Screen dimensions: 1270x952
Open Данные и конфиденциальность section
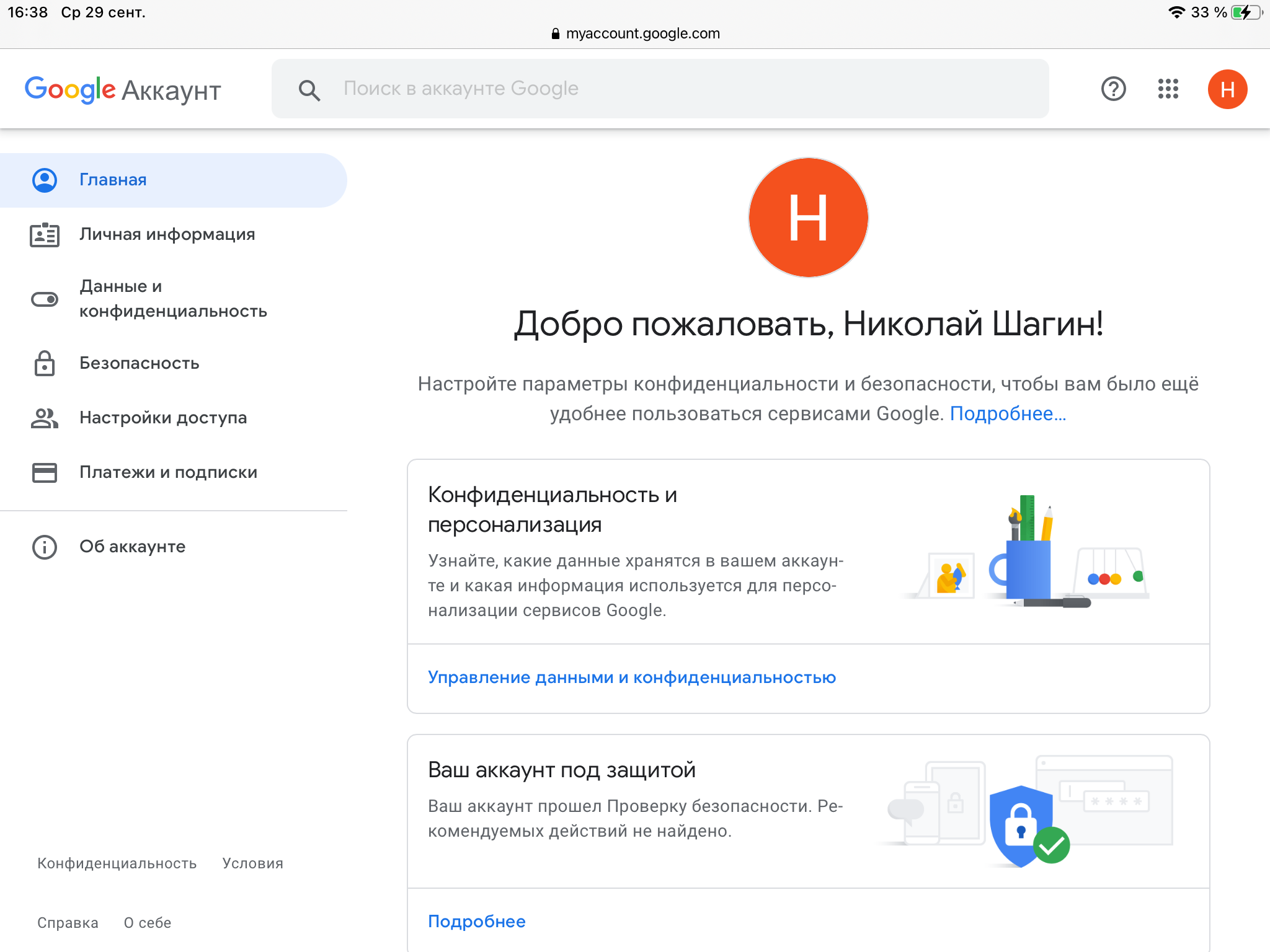(173, 299)
